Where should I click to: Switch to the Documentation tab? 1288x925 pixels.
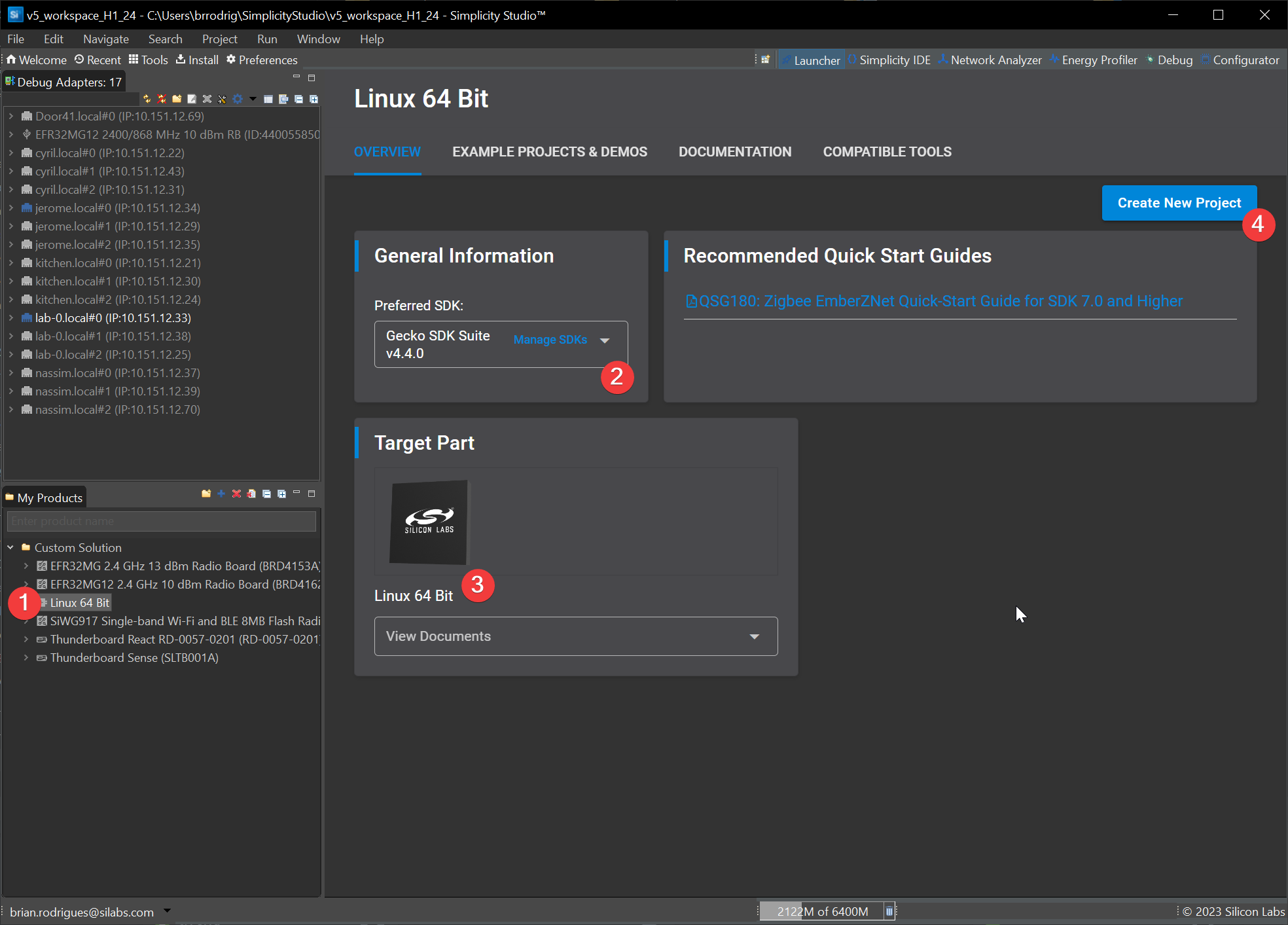click(x=735, y=152)
